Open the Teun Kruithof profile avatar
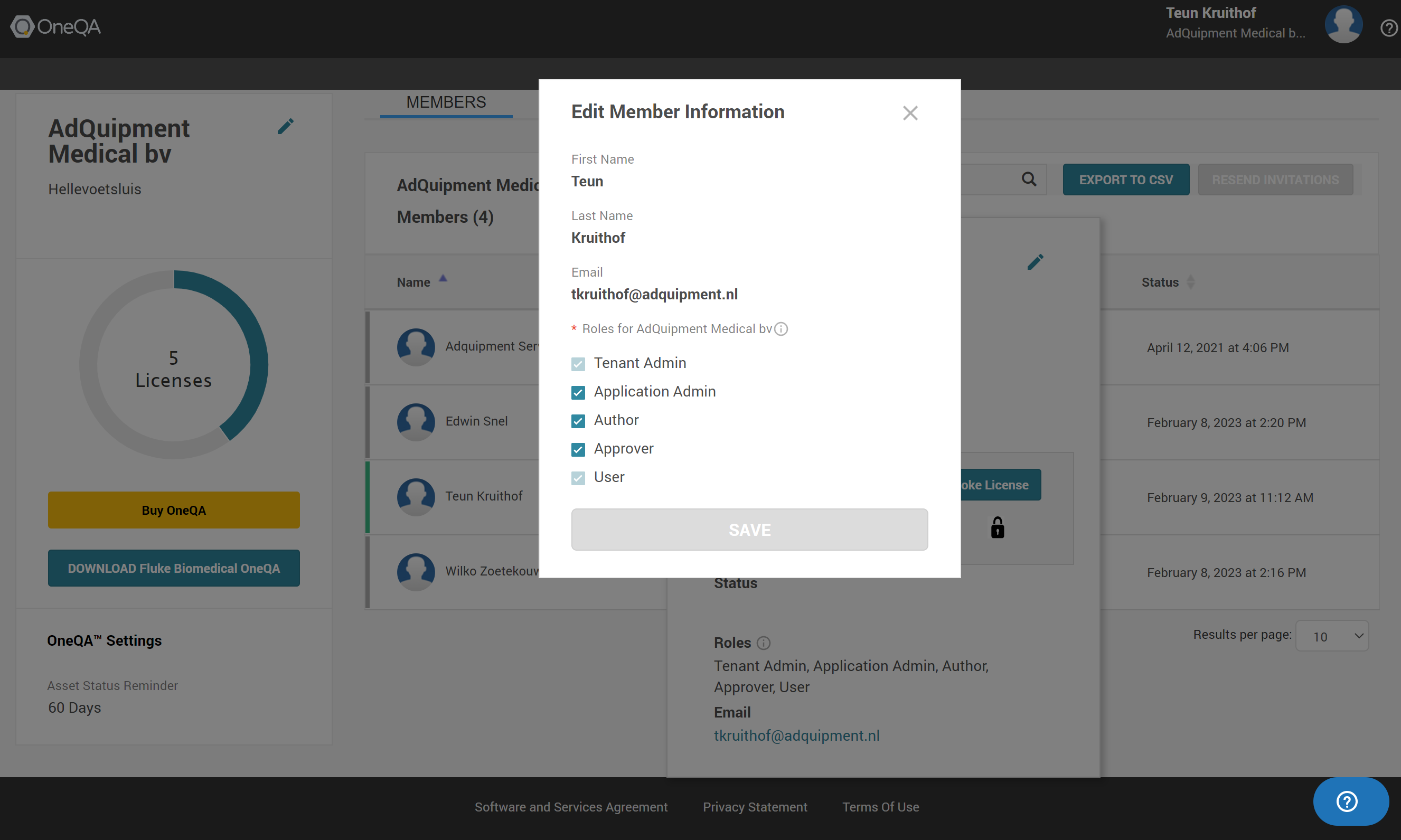 click(1343, 25)
